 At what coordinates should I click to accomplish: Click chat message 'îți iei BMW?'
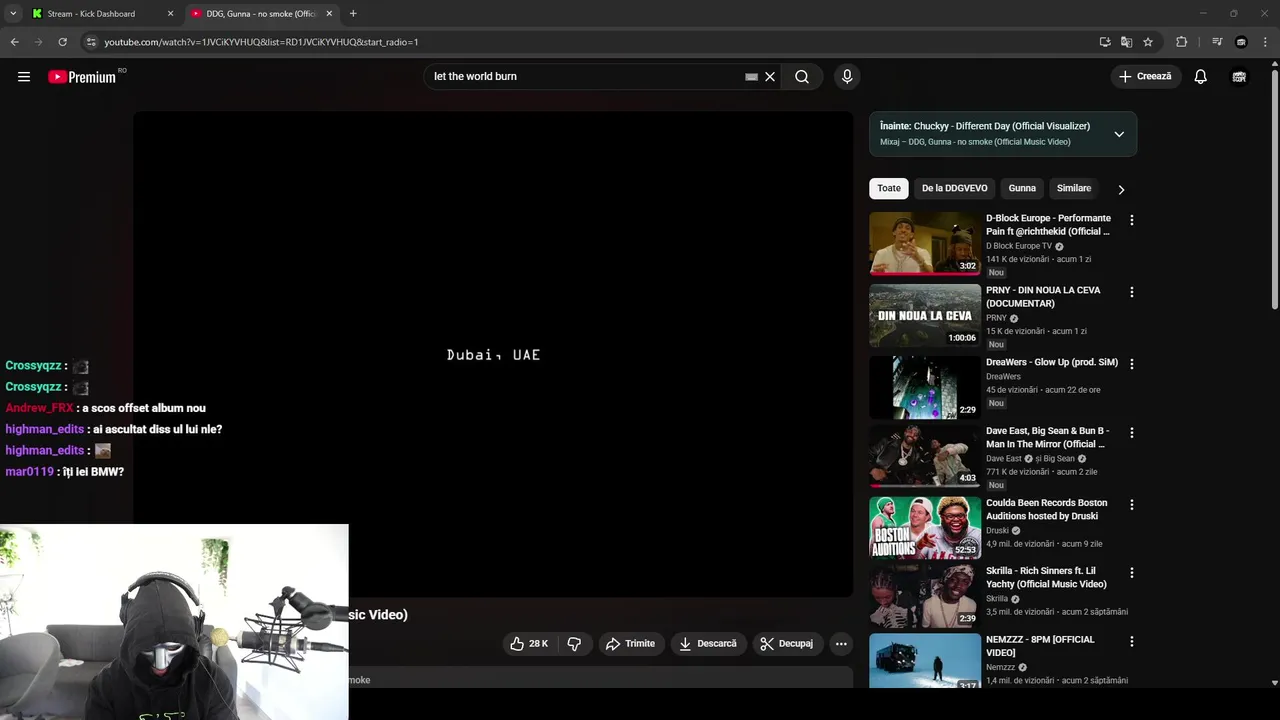coord(93,472)
